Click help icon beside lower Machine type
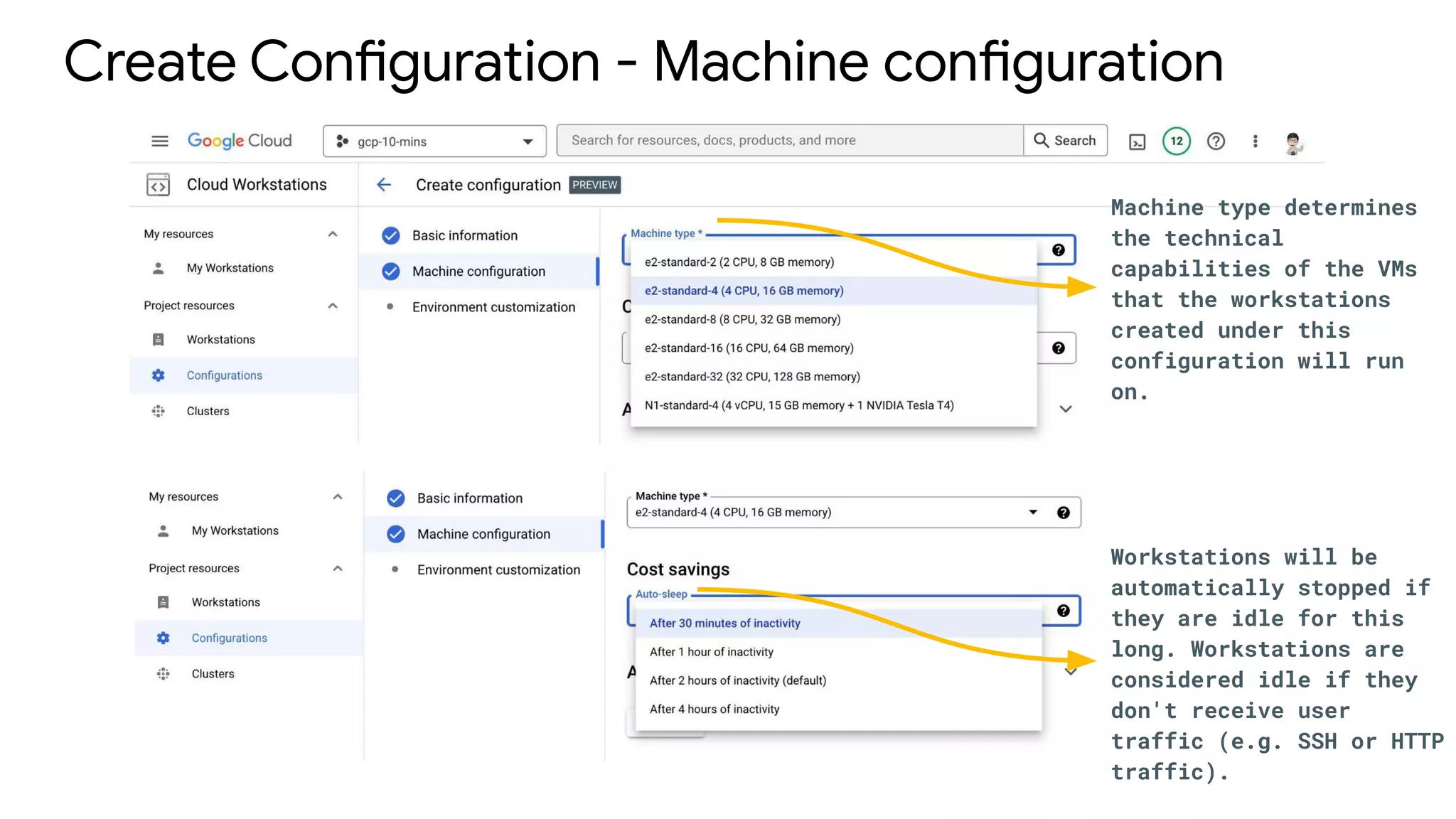 [x=1064, y=513]
